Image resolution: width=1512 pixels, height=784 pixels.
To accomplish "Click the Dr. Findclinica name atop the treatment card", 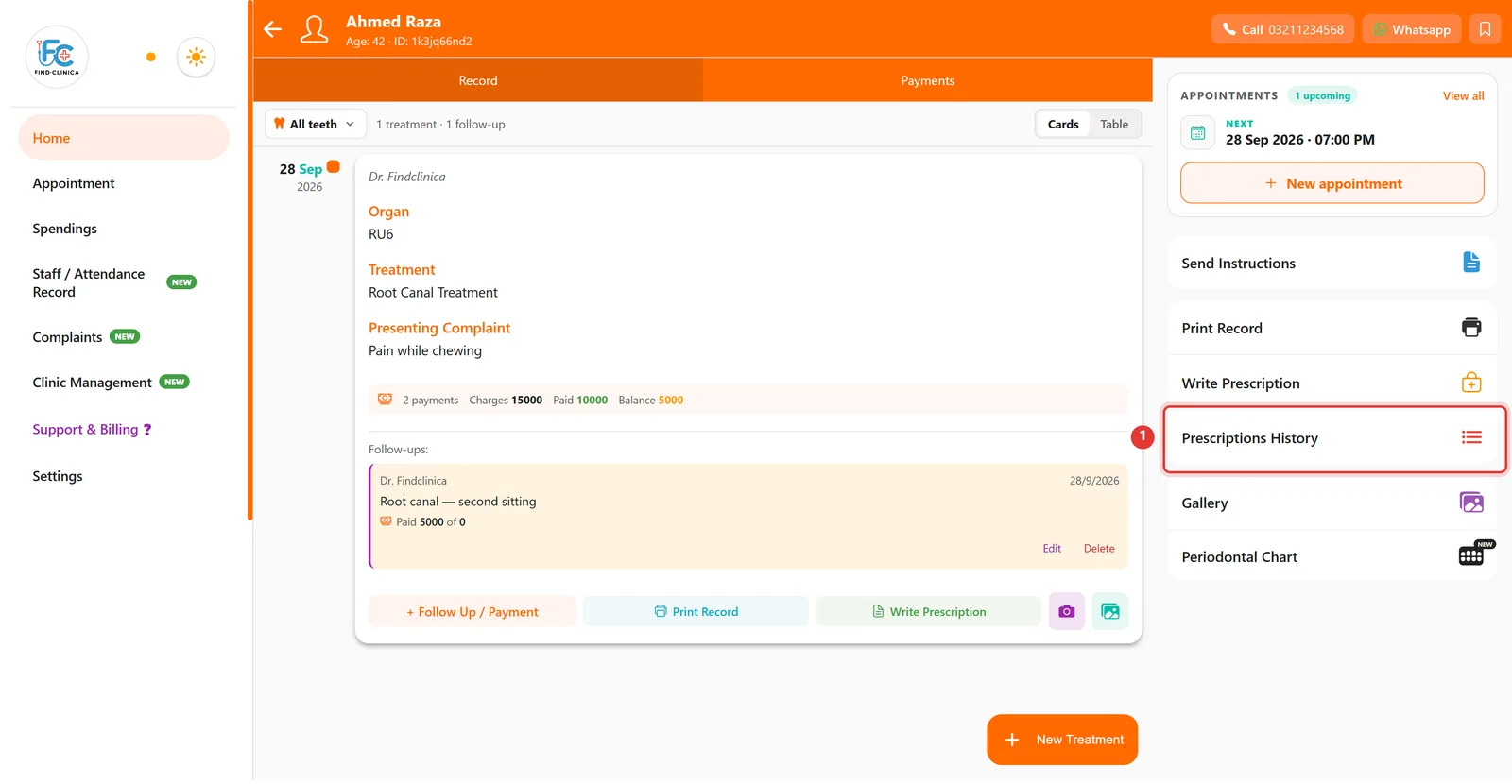I will [406, 177].
